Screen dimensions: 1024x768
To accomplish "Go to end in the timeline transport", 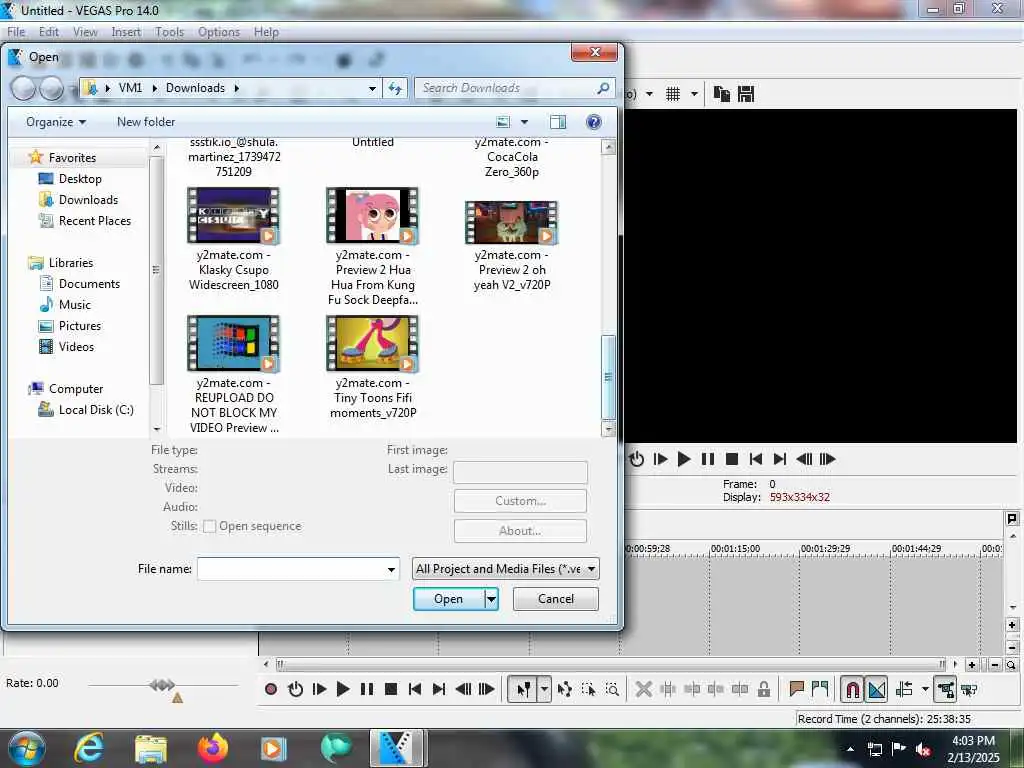I will click(x=439, y=689).
